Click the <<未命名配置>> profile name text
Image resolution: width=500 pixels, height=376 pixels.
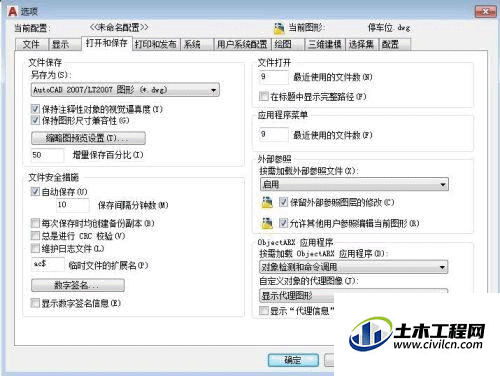[x=119, y=27]
